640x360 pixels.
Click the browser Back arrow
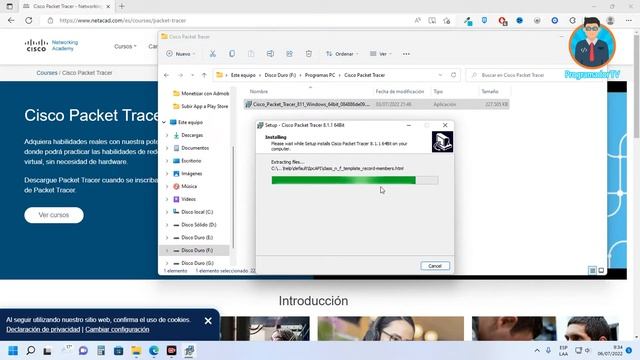[11, 20]
